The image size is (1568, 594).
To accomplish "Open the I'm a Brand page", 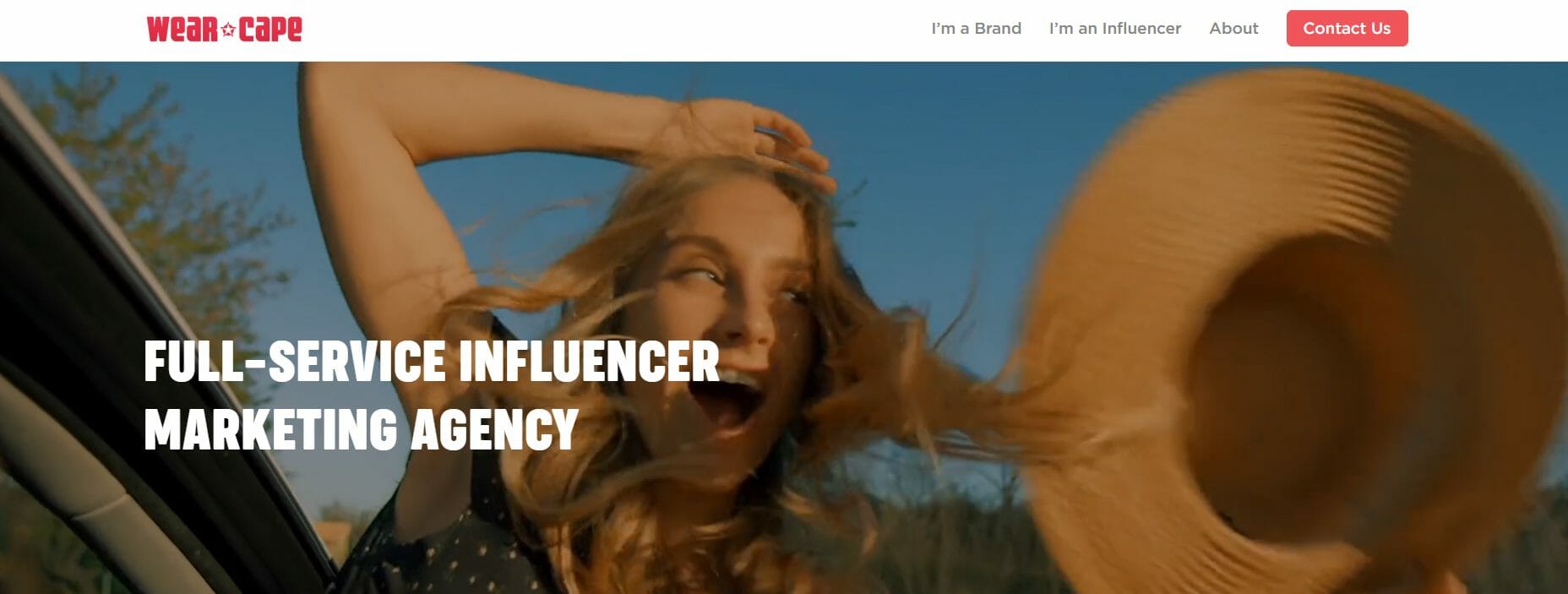I will 976,28.
